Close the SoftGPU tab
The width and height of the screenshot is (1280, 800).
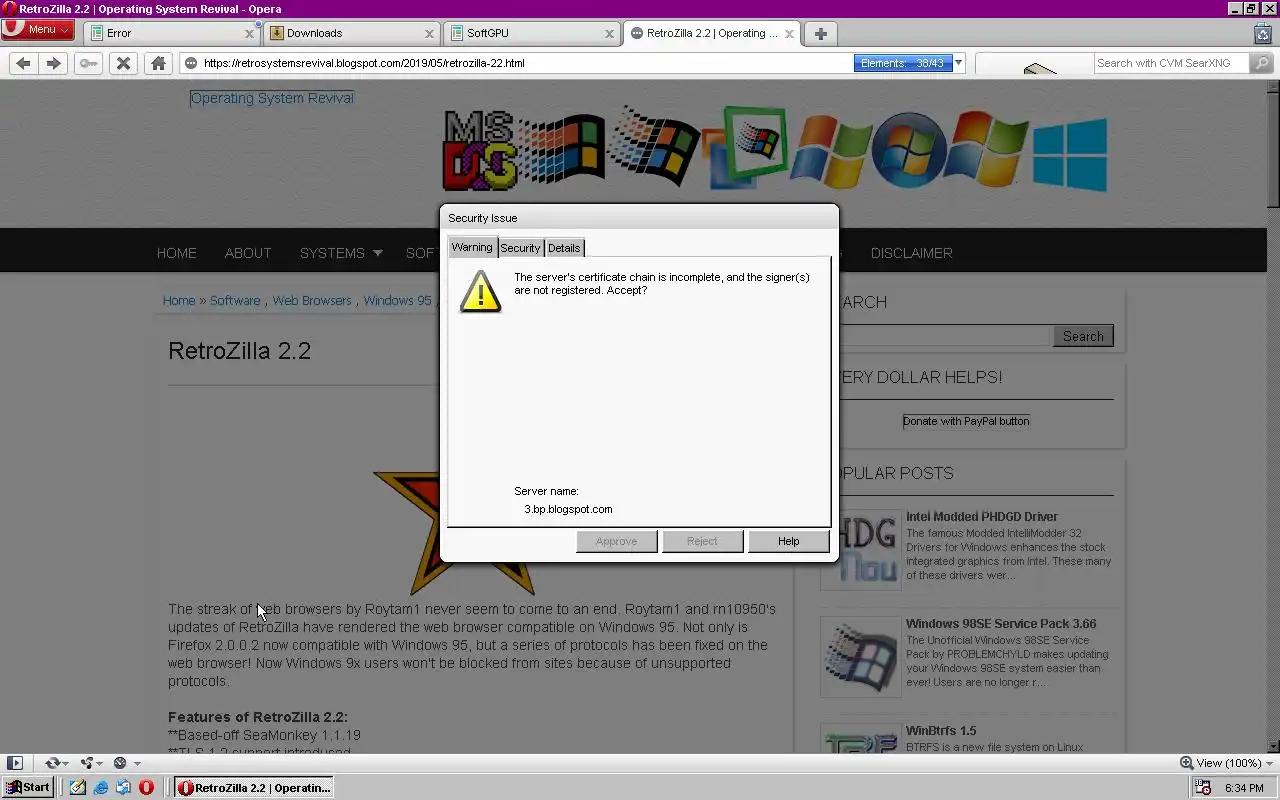coord(609,33)
